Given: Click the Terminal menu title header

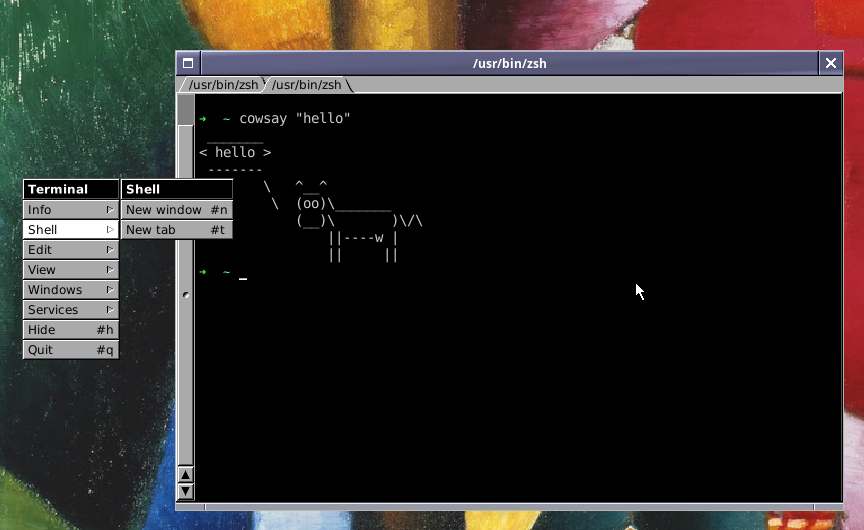Looking at the screenshot, I should (70, 189).
